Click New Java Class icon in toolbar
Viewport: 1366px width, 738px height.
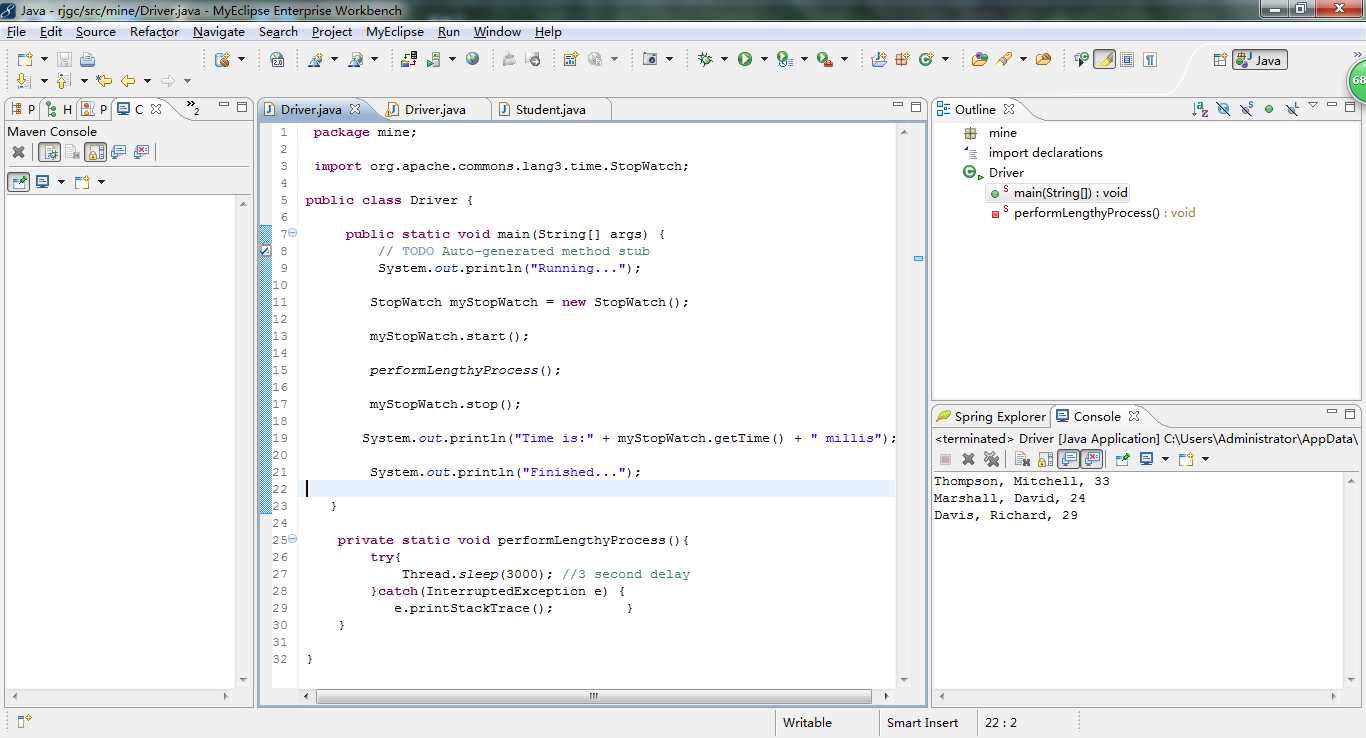(928, 60)
